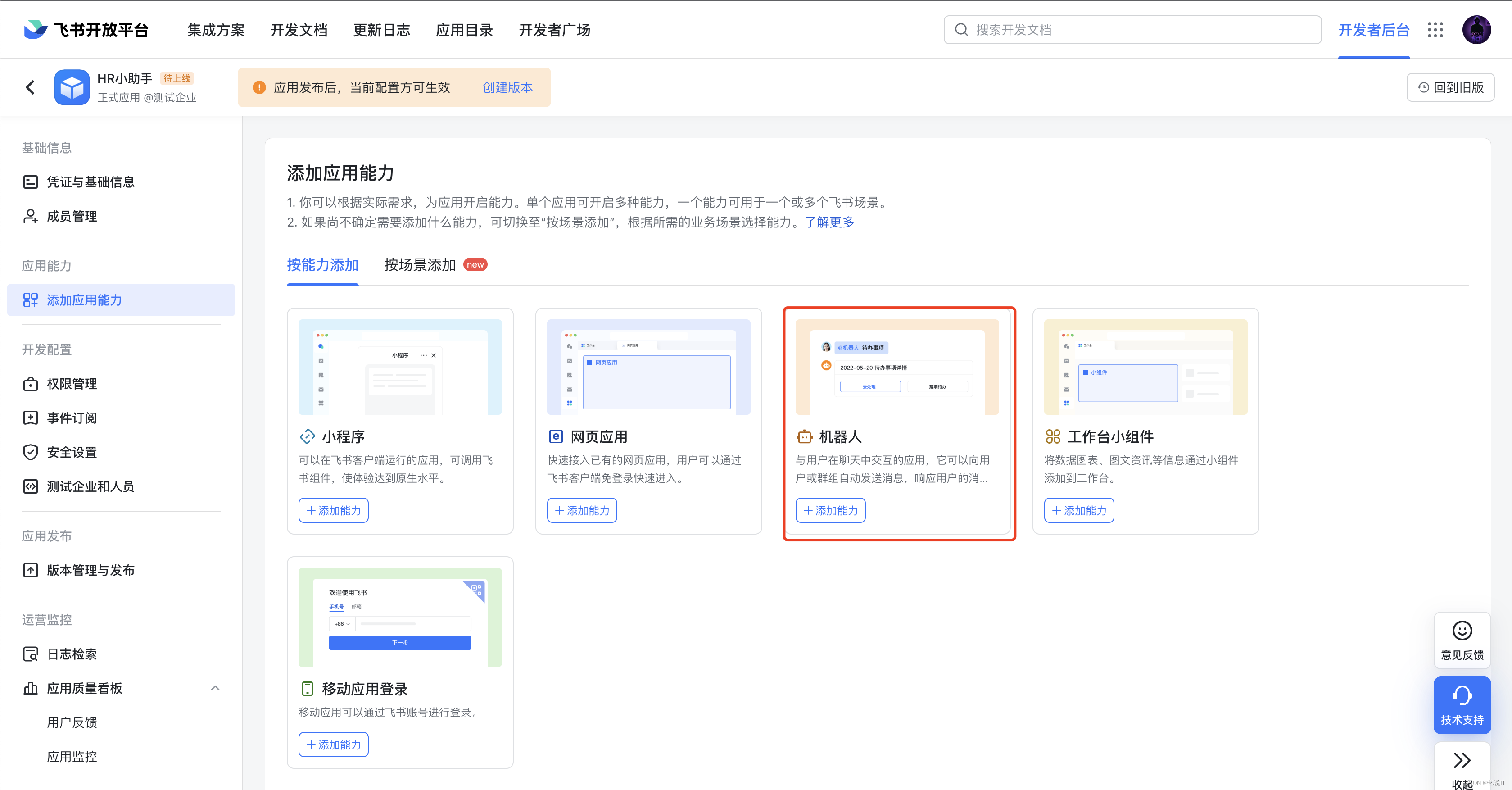This screenshot has width=1512, height=790.
Task: Collapse the 应用质量看板 section chevron
Action: pos(215,688)
